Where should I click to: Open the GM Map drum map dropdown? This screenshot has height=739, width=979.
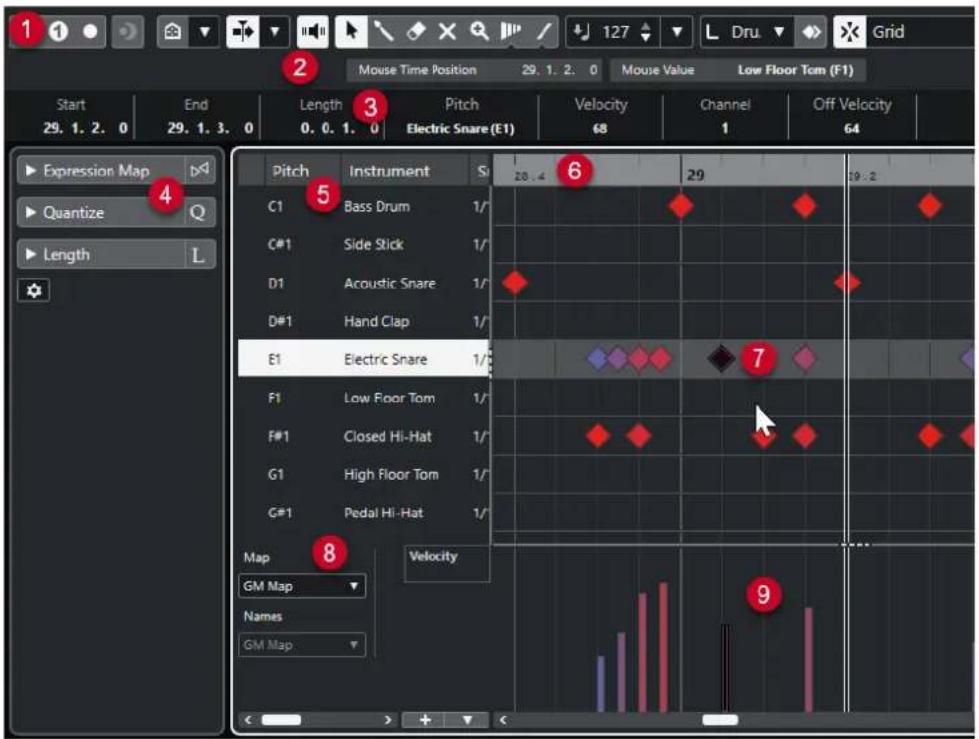[302, 586]
